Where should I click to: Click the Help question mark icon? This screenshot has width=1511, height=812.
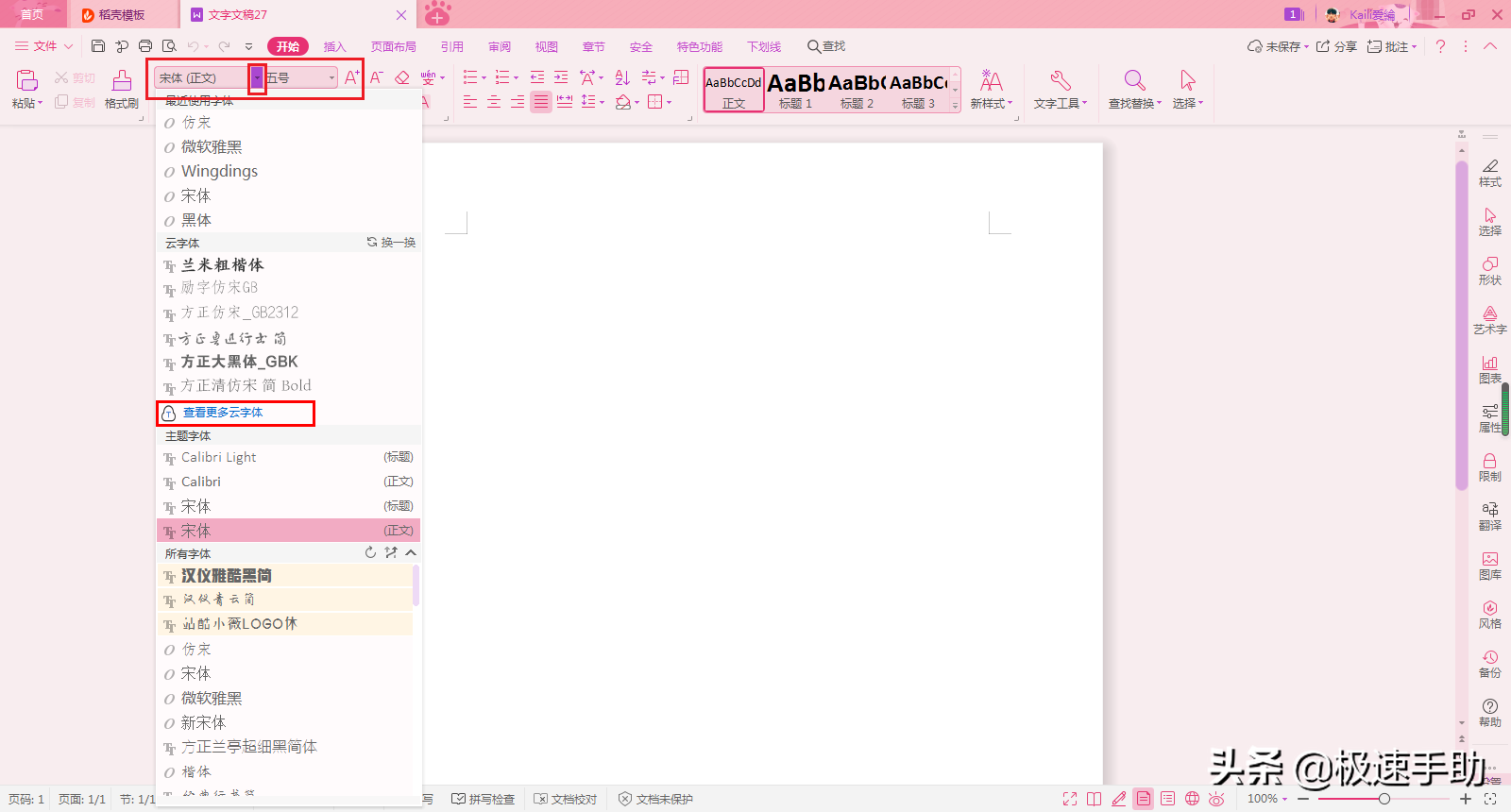[x=1440, y=46]
